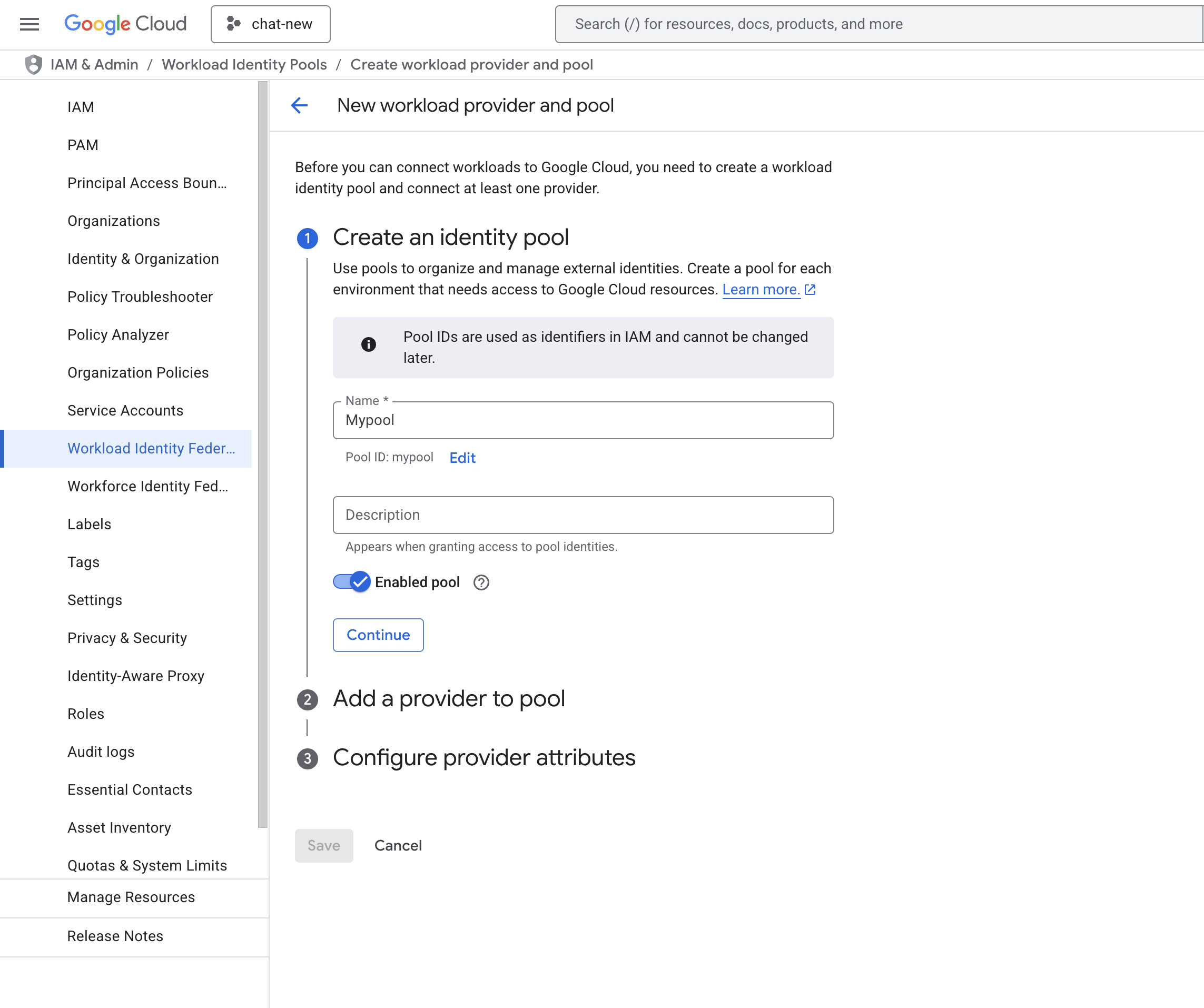Click the back arrow to return to pools
Screen dimensions: 1204x1008
[299, 105]
